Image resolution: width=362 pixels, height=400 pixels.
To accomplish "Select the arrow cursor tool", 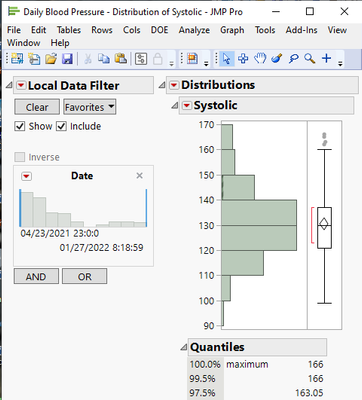I will [x=226, y=59].
